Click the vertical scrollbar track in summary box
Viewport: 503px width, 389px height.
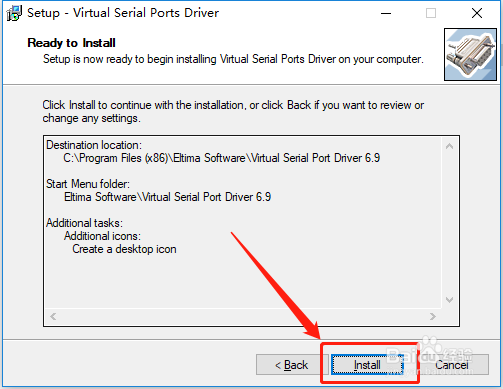[449, 223]
